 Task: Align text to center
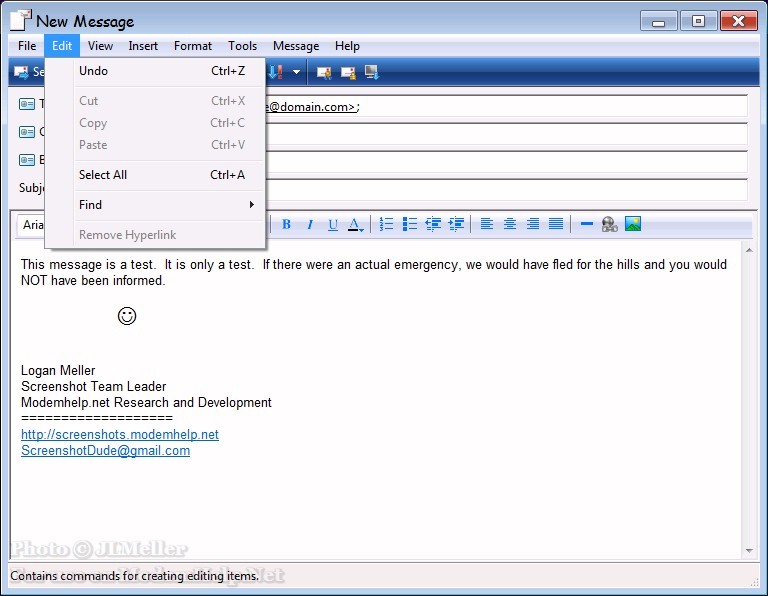(x=510, y=224)
